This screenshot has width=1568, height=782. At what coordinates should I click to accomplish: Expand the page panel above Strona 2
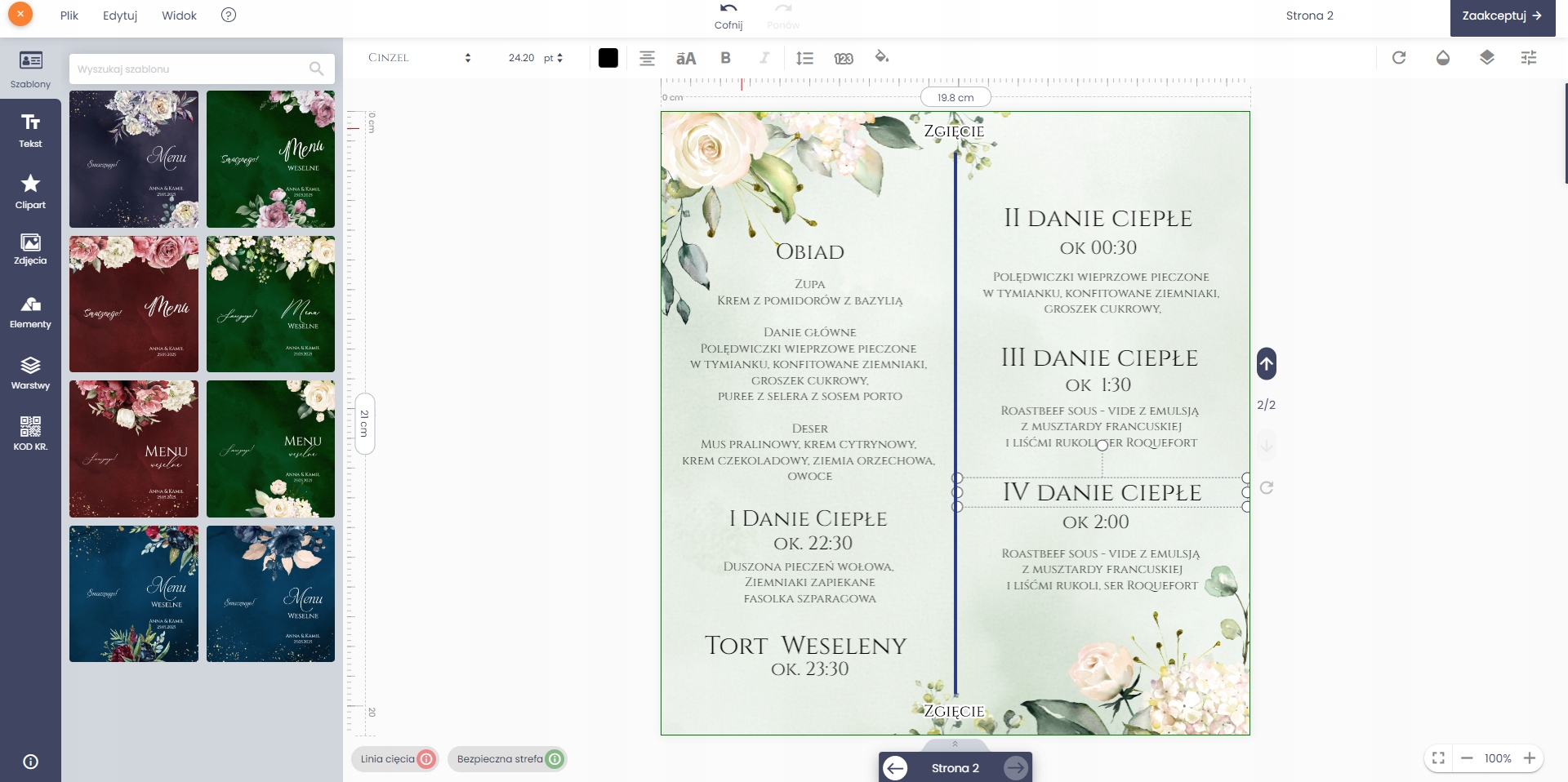(955, 744)
